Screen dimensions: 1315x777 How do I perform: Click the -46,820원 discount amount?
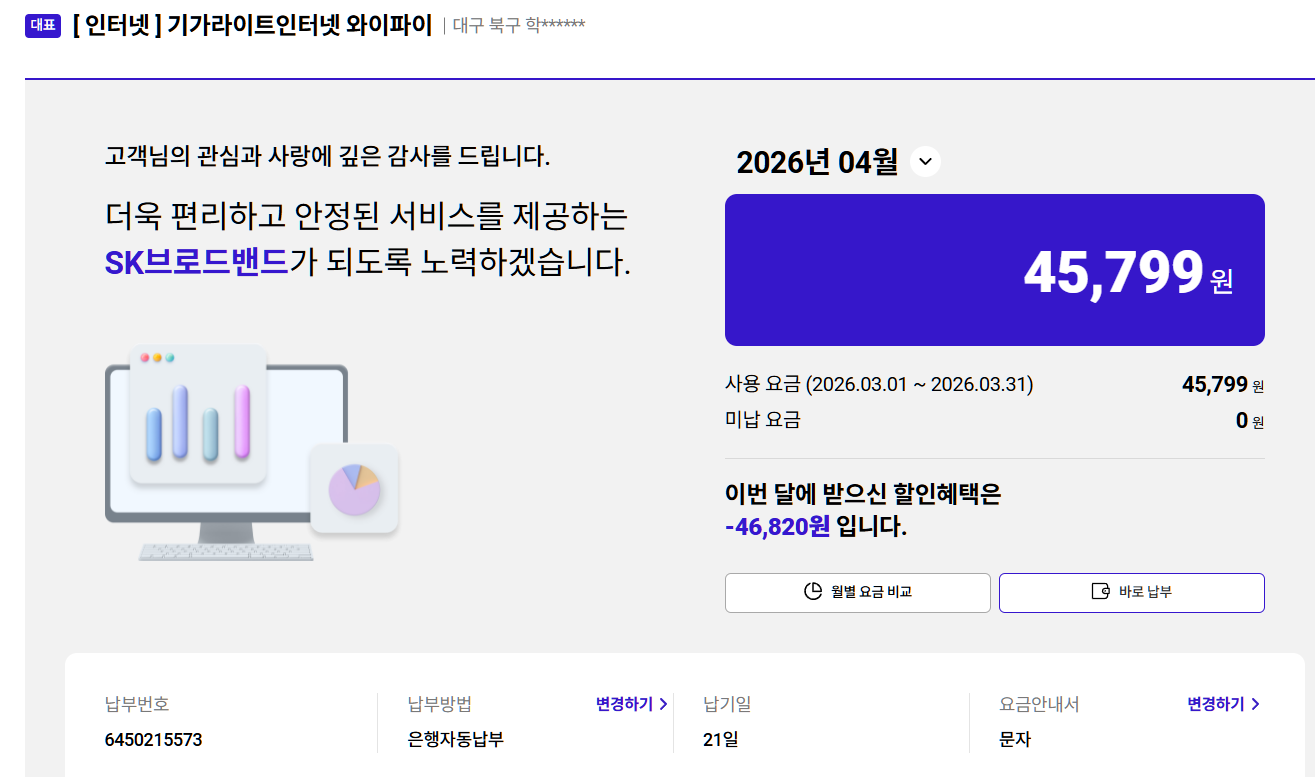pos(777,526)
